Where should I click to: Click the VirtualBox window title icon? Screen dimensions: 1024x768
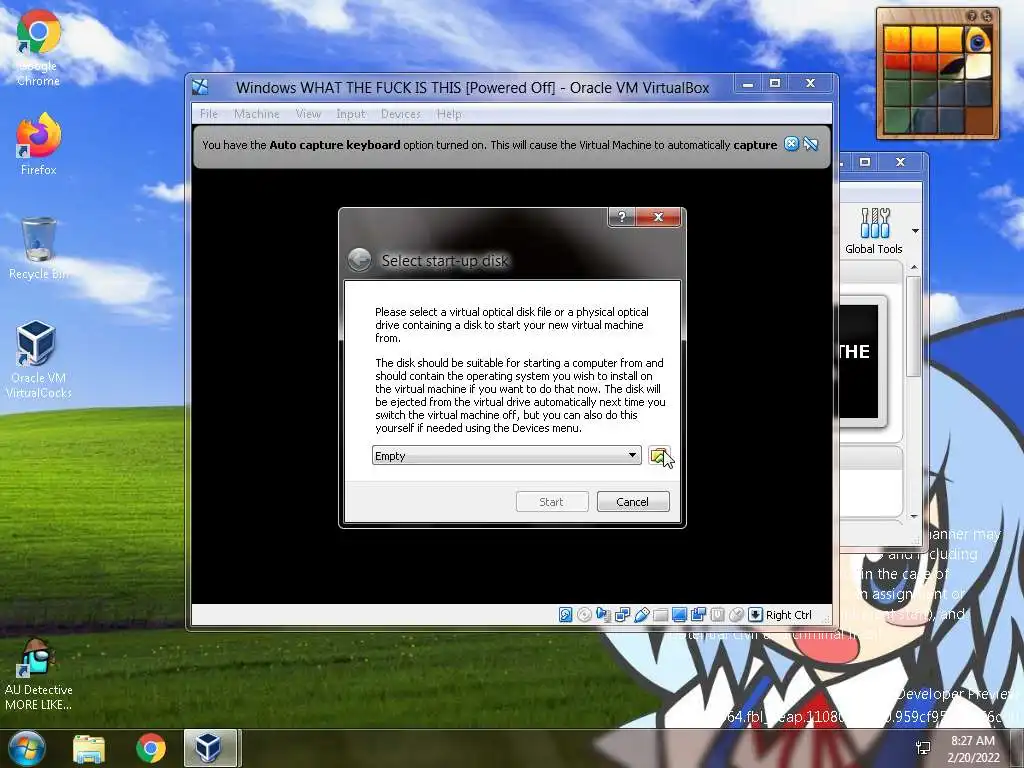200,87
